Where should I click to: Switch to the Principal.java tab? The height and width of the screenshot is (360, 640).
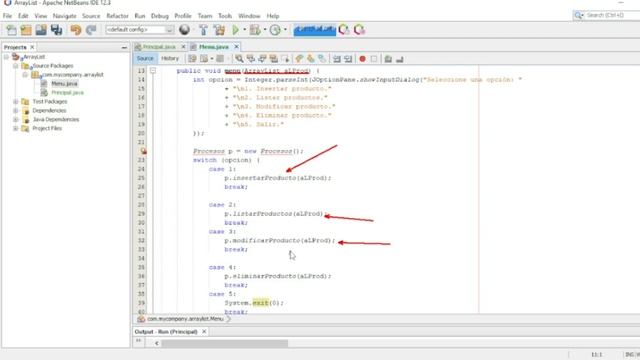click(158, 47)
